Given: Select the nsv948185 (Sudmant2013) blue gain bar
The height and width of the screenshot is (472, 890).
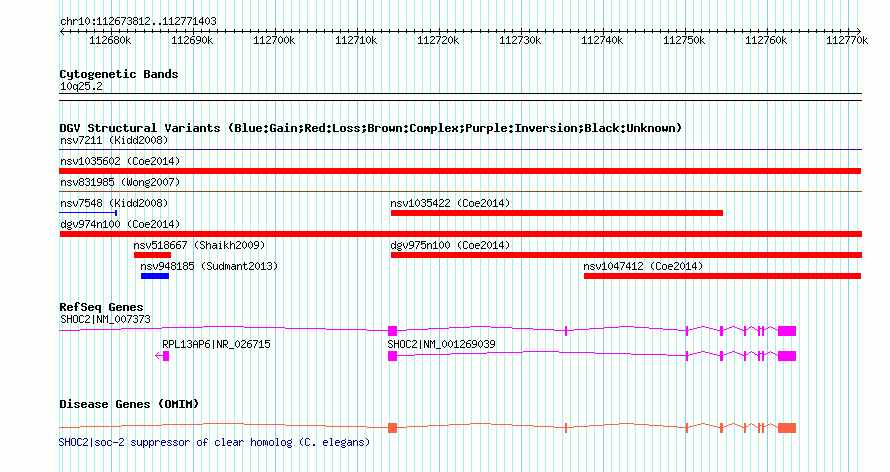Looking at the screenshot, I should click(155, 276).
